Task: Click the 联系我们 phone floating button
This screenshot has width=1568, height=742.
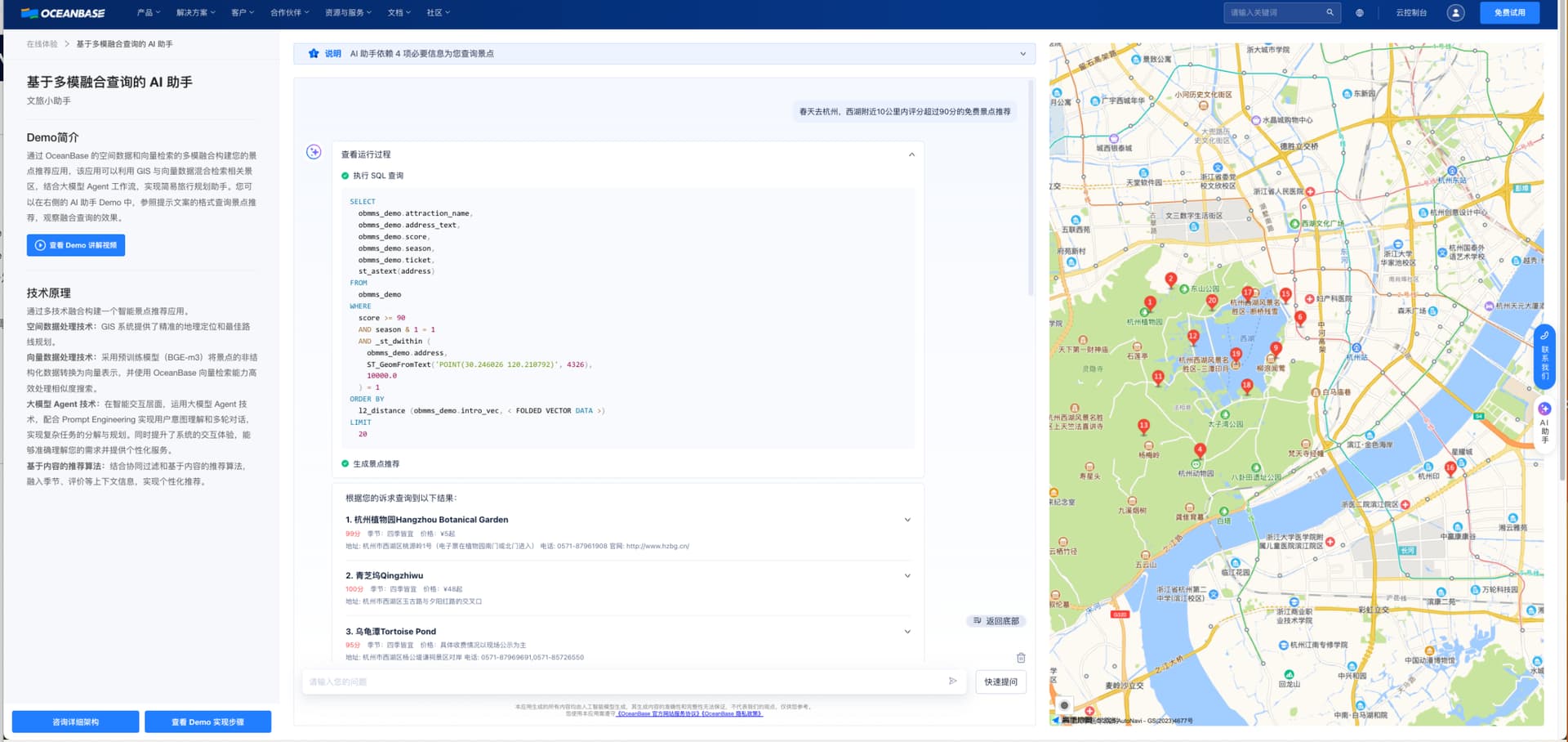Action: 1544,357
